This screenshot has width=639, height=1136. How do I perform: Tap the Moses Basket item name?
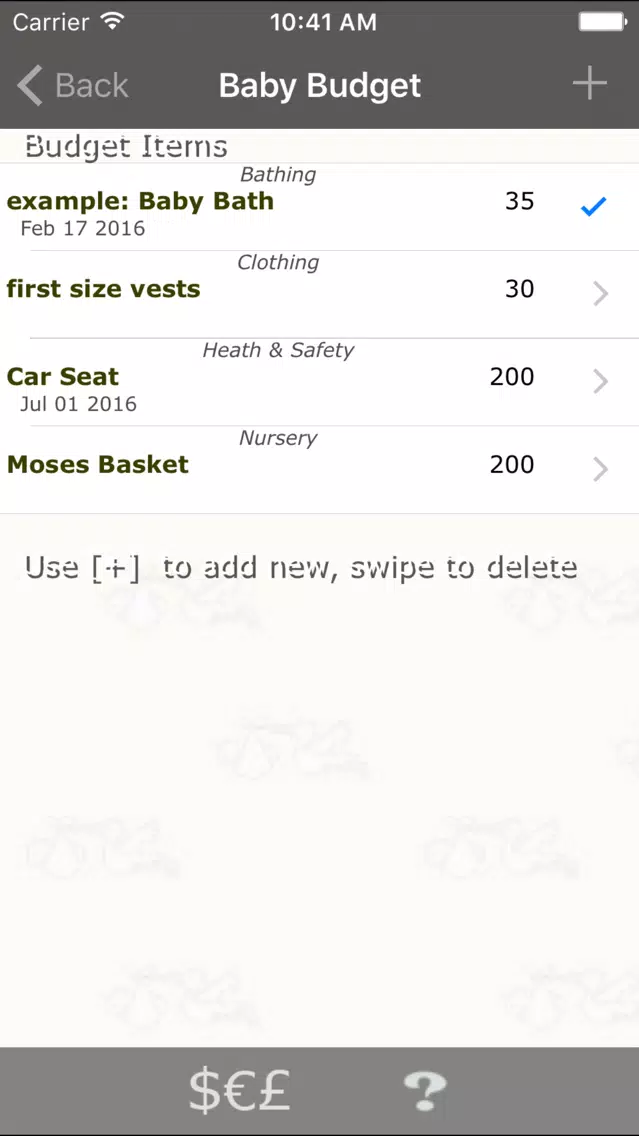pyautogui.click(x=98, y=464)
